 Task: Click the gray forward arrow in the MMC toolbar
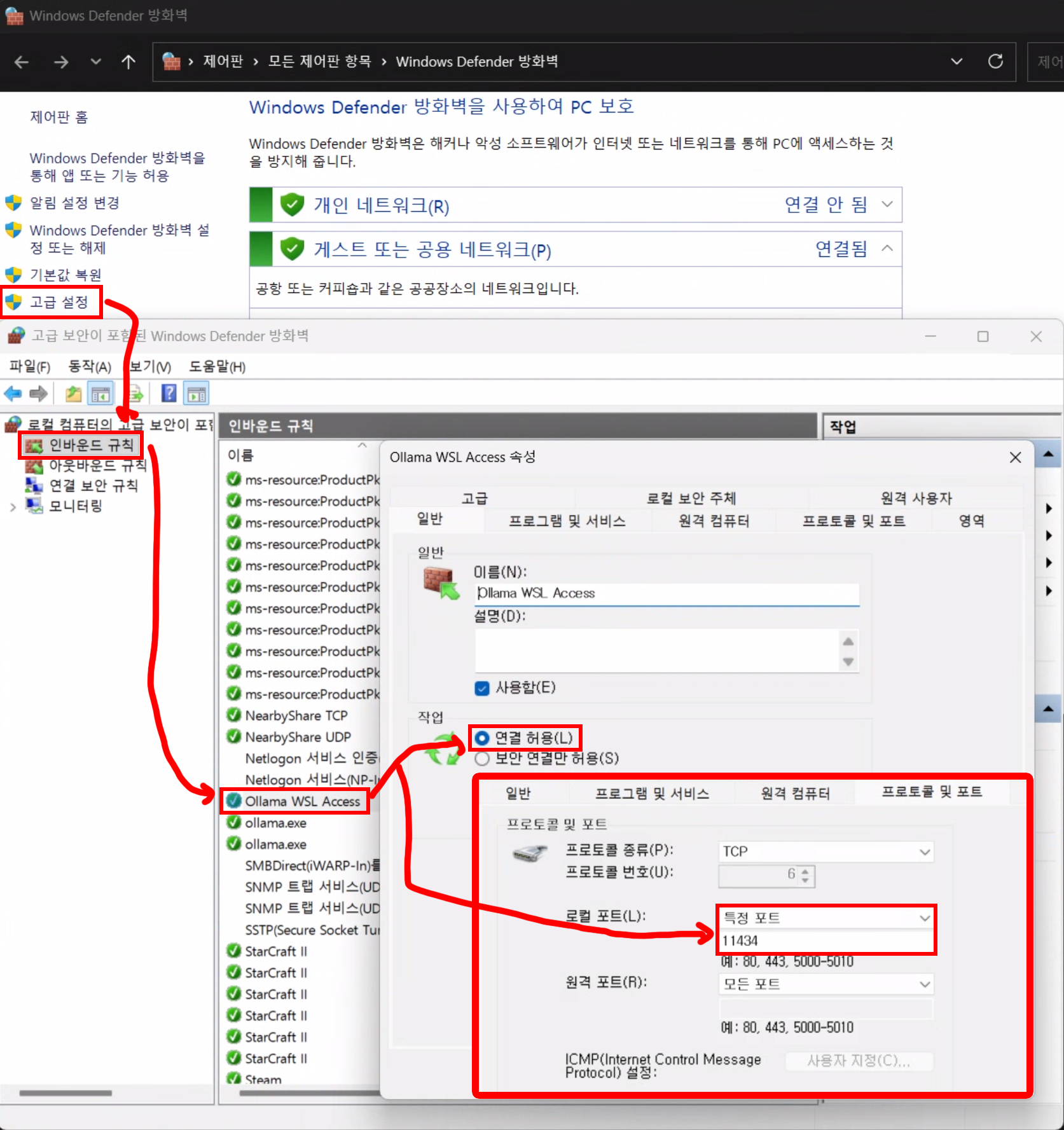(x=38, y=394)
